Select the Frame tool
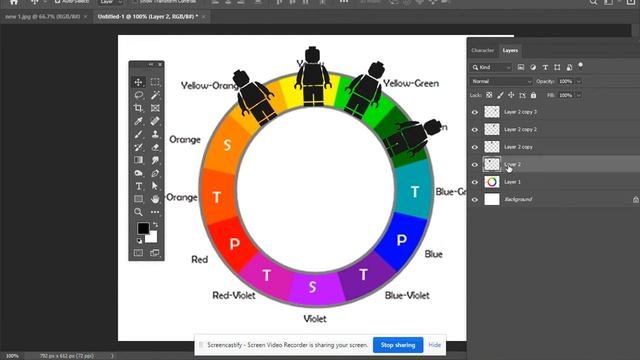 coord(155,108)
